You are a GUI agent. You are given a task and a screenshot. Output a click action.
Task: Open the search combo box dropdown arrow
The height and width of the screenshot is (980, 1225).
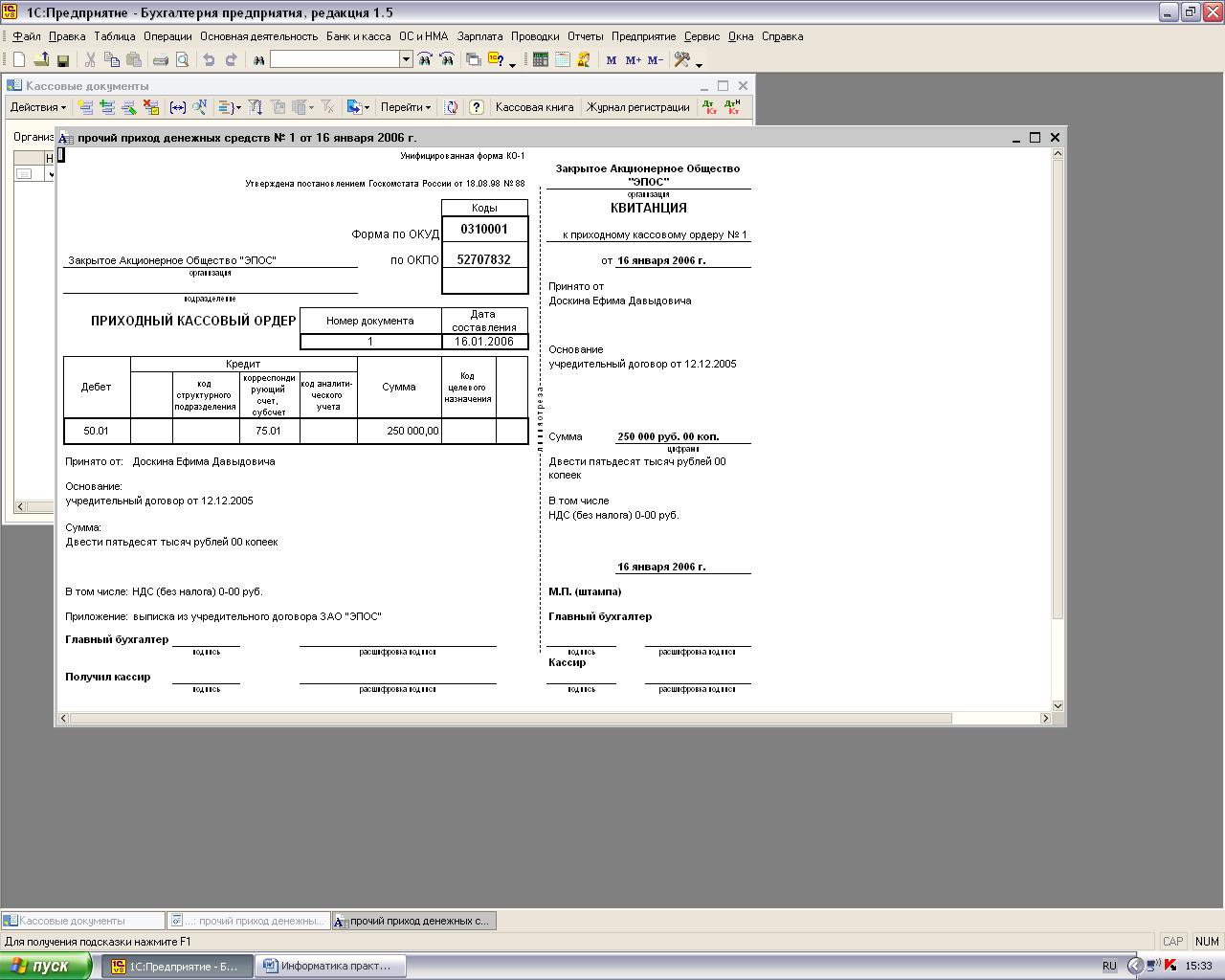click(406, 59)
